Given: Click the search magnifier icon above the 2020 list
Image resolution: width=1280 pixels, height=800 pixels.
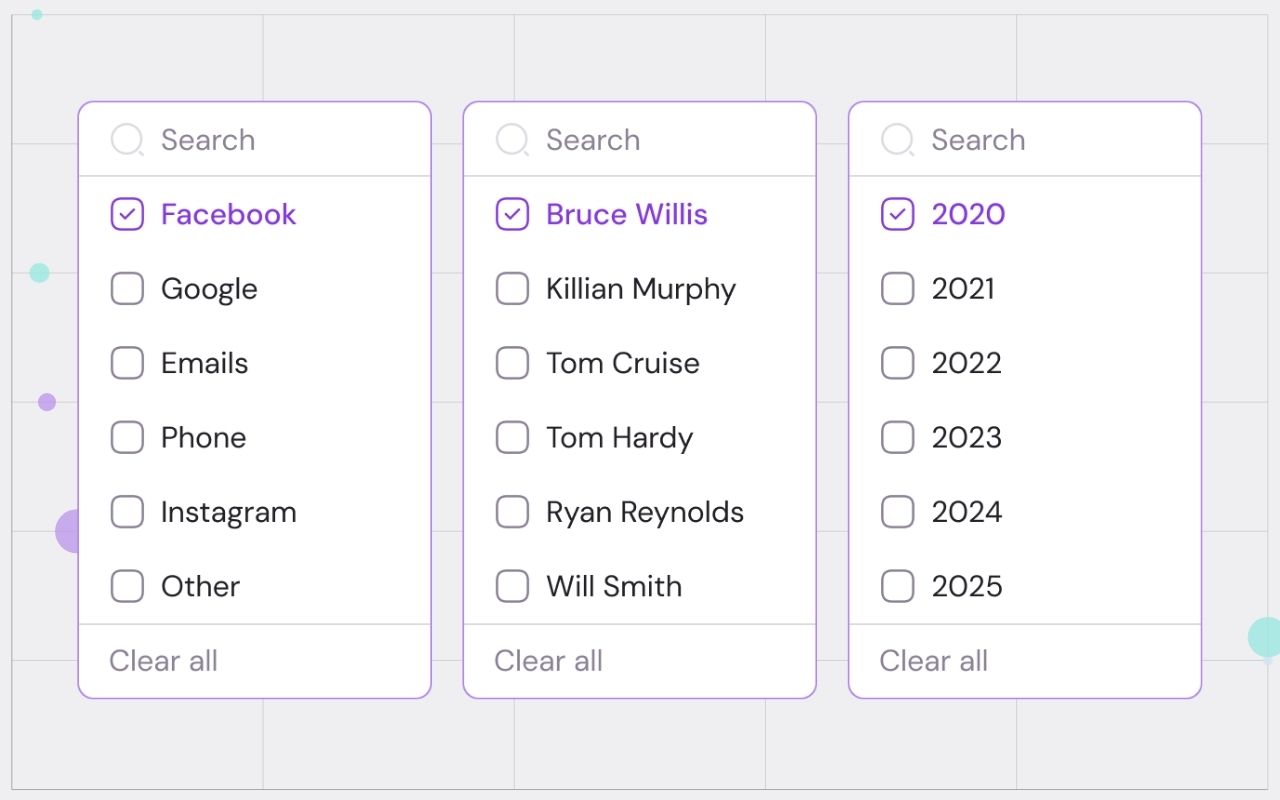Looking at the screenshot, I should point(897,140).
